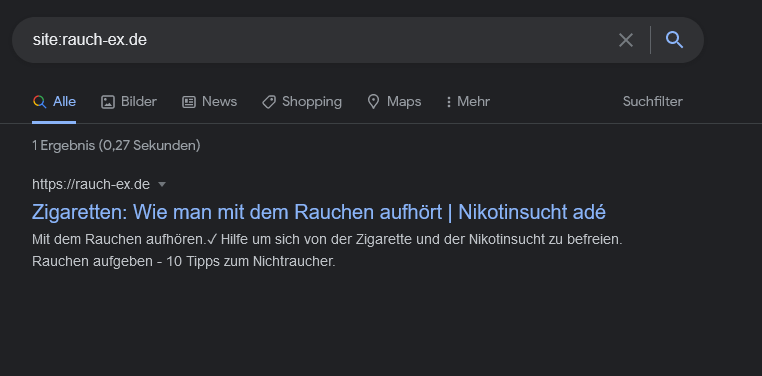762x376 pixels.
Task: Click the News newspaper icon
Action: [189, 102]
